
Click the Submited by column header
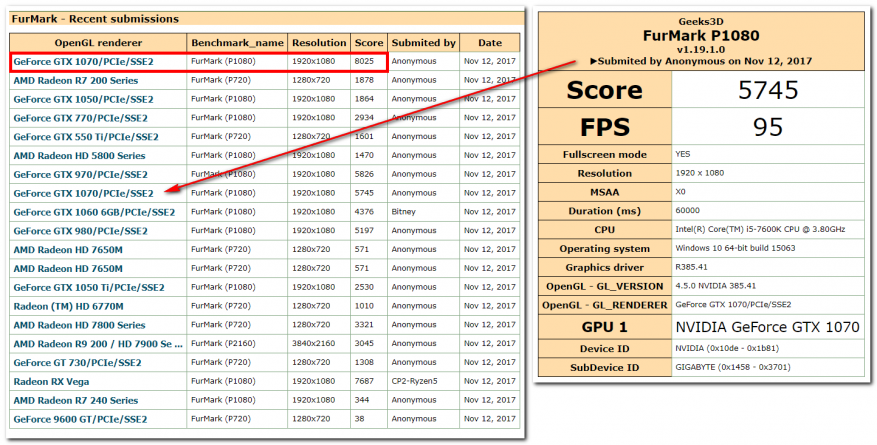(424, 43)
